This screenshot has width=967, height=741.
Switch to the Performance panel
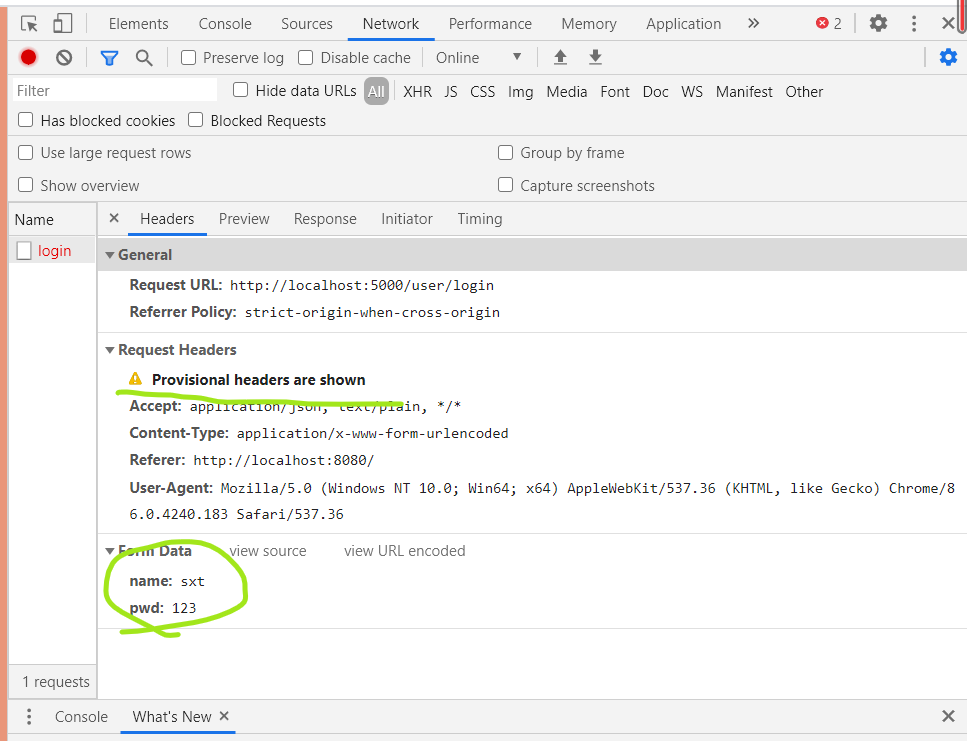[490, 24]
